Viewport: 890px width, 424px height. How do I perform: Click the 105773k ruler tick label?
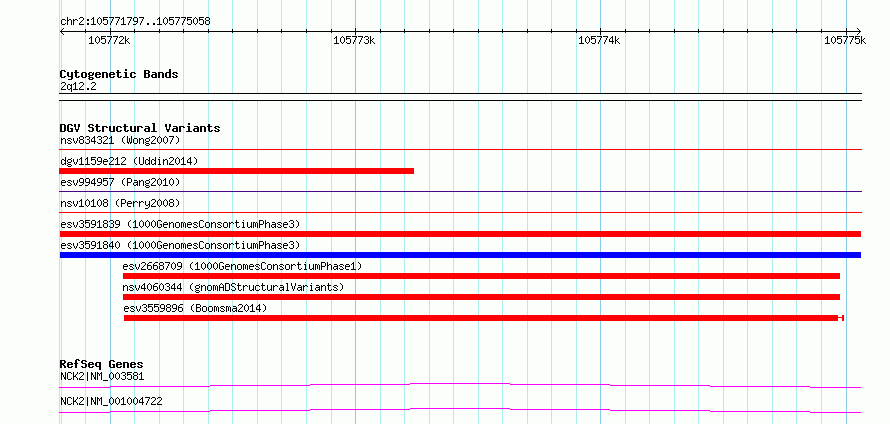coord(354,40)
